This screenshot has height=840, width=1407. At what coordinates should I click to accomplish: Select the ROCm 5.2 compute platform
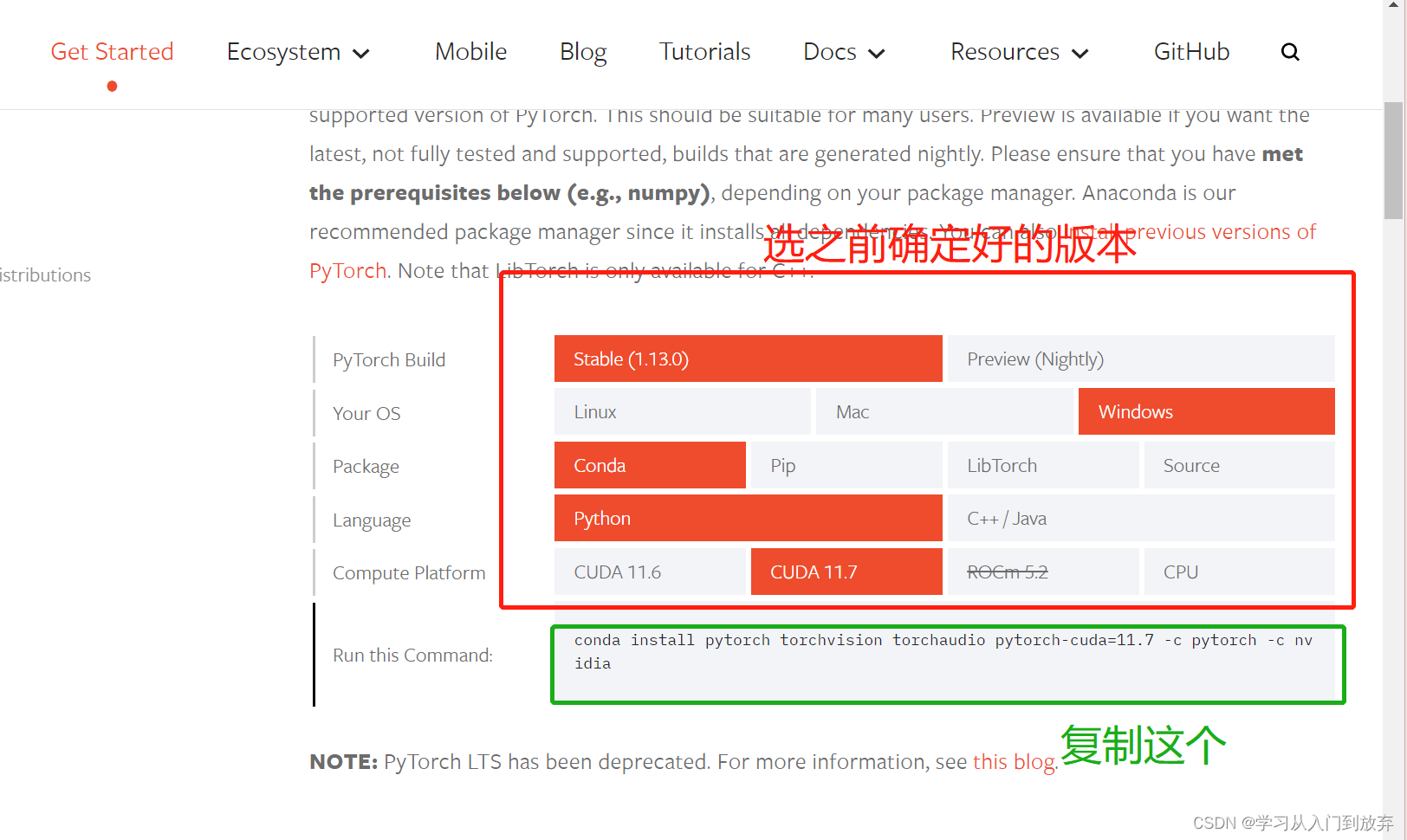[1043, 572]
